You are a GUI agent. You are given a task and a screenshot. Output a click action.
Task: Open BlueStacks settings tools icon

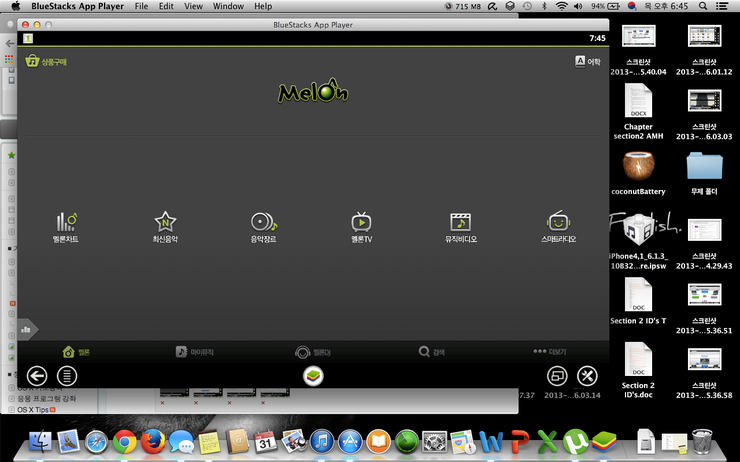[x=587, y=376]
